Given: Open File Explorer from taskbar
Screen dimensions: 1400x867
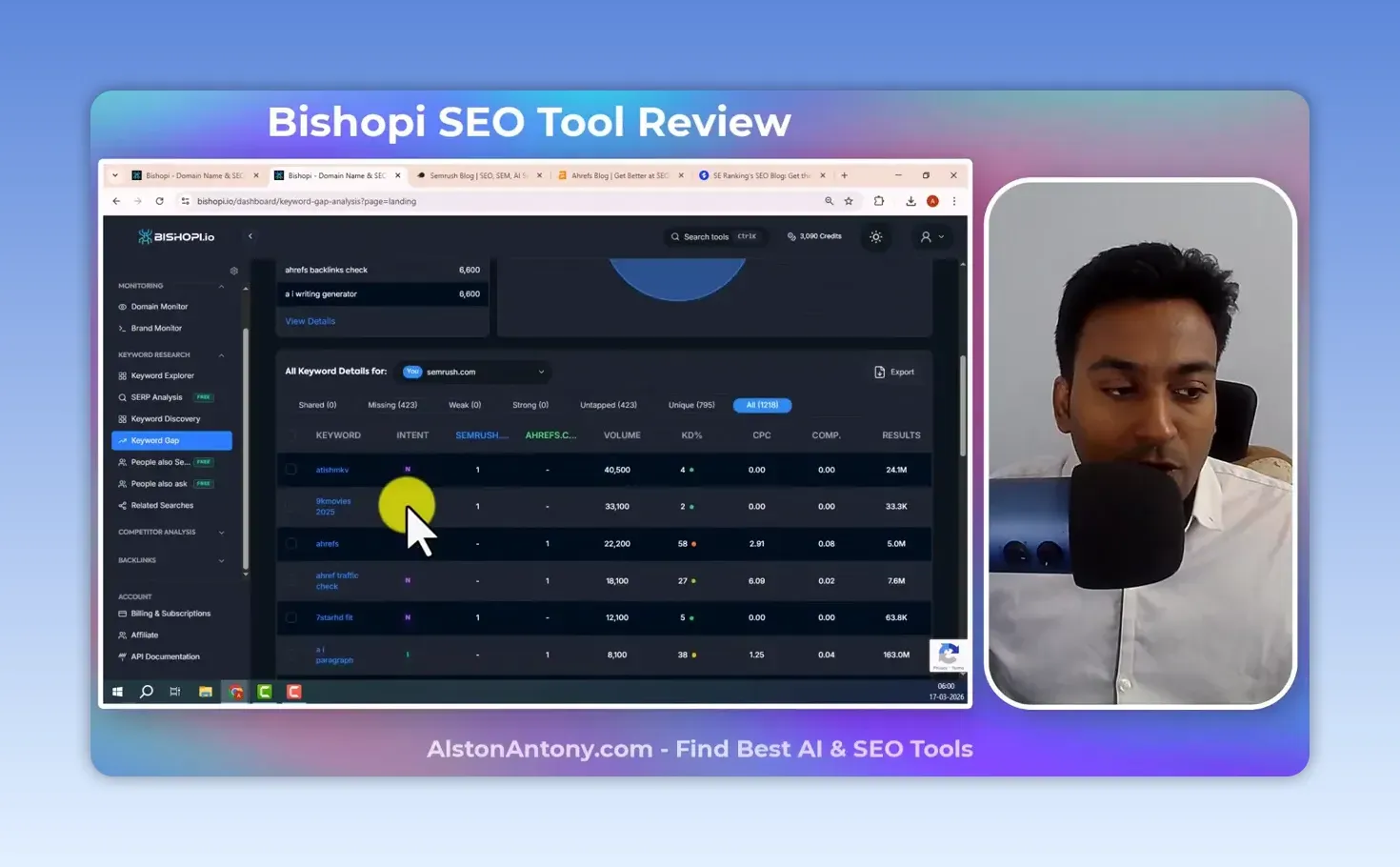Looking at the screenshot, I should 205,692.
